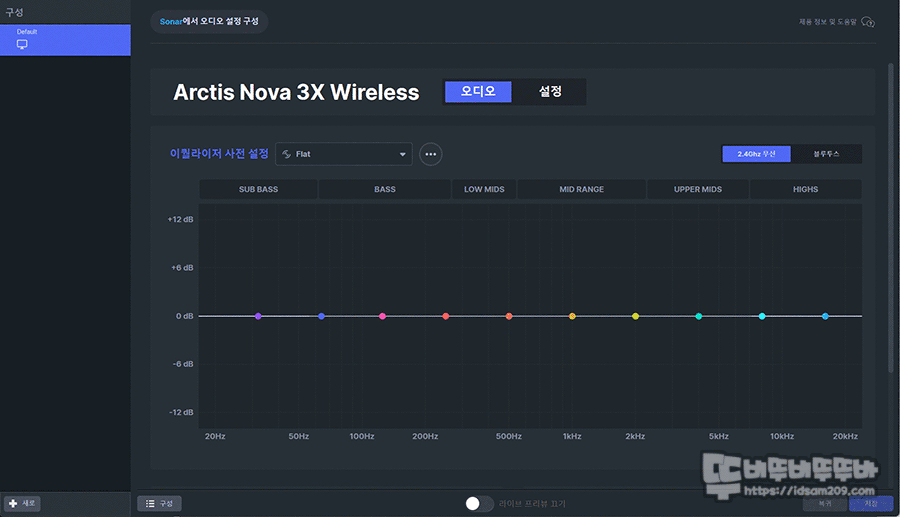The image size is (900, 517).
Task: Click the 100Hz frequency label
Action: pos(362,436)
